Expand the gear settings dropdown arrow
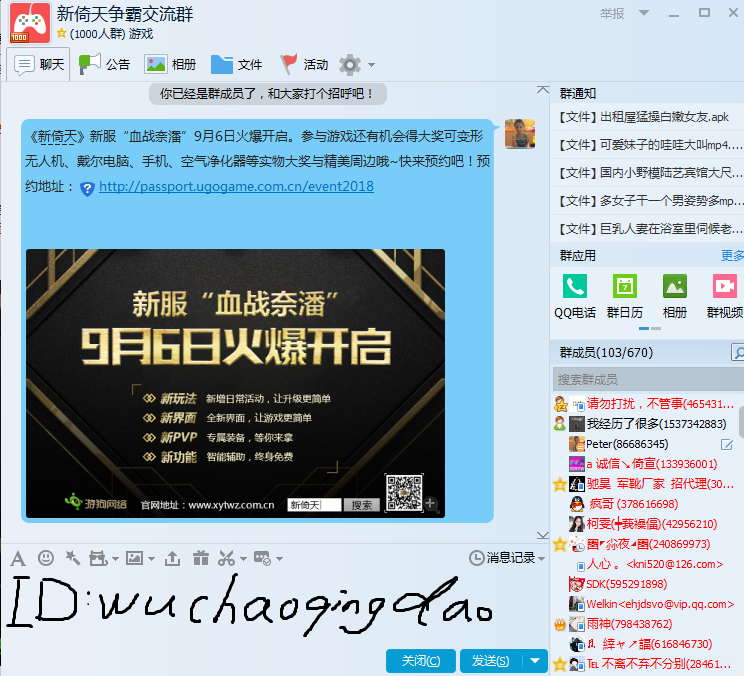 pos(372,65)
